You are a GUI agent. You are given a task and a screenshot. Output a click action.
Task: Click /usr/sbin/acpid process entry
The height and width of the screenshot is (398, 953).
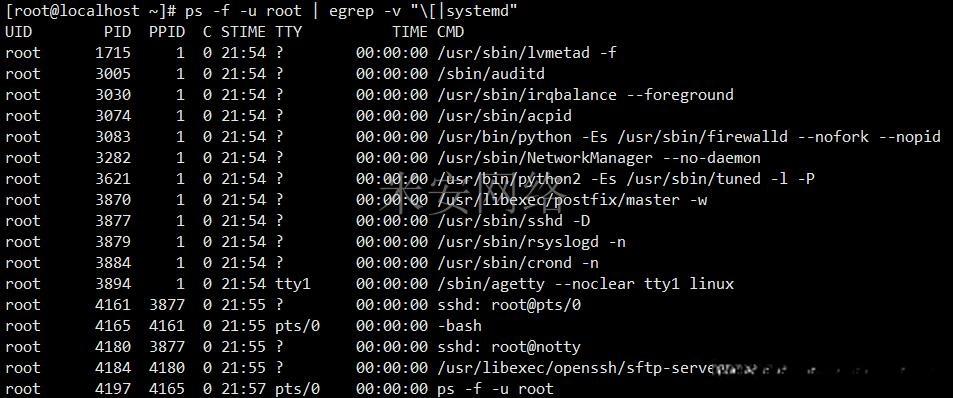(x=504, y=116)
